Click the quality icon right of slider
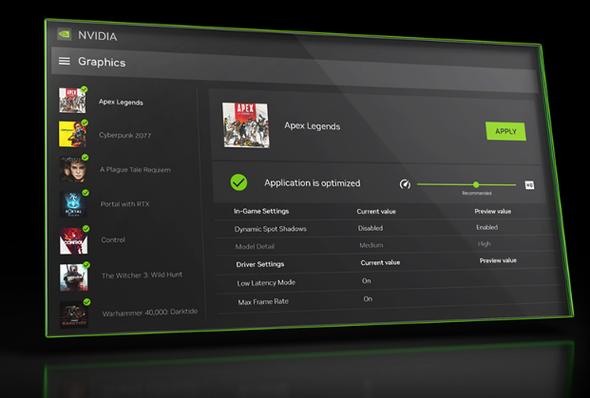 529,185
